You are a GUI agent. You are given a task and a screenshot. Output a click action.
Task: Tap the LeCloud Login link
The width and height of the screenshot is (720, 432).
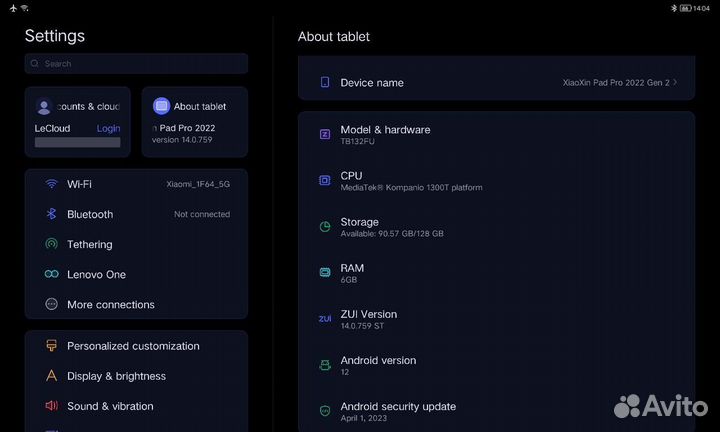coord(108,129)
